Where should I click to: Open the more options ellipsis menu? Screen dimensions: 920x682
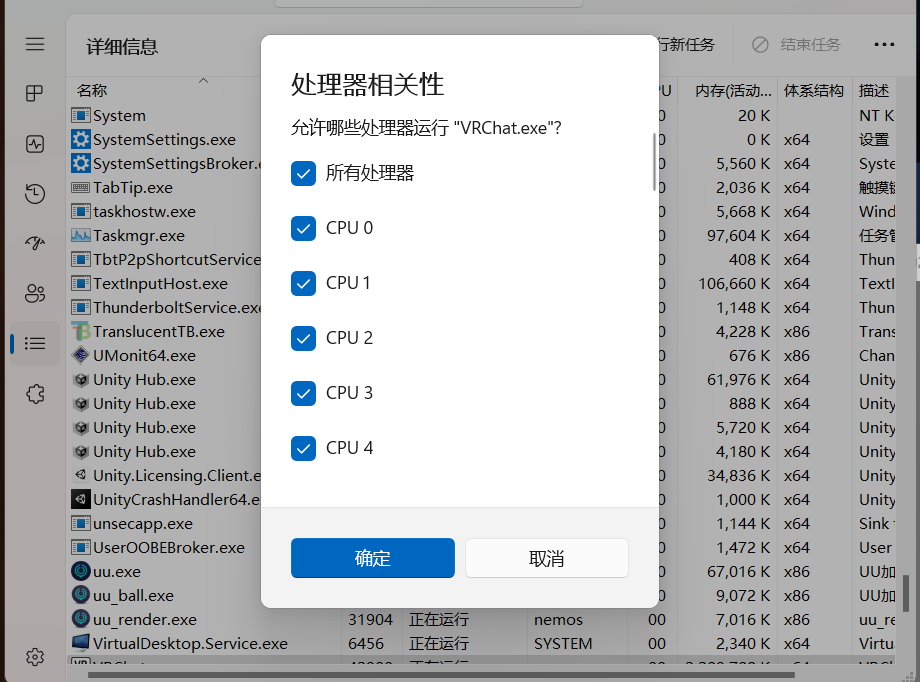pos(883,44)
